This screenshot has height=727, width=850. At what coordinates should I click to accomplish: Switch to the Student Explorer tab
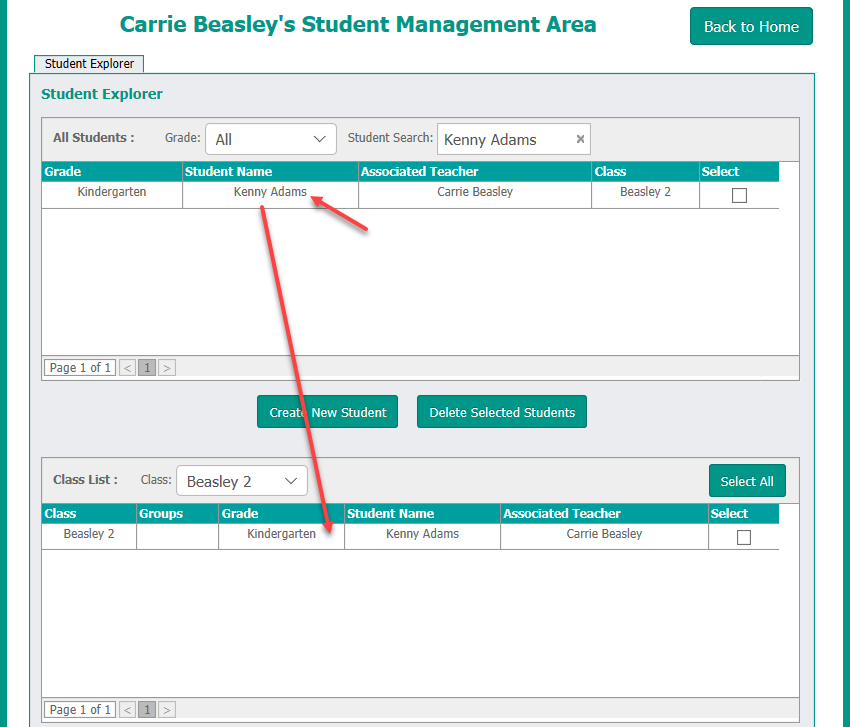click(89, 63)
